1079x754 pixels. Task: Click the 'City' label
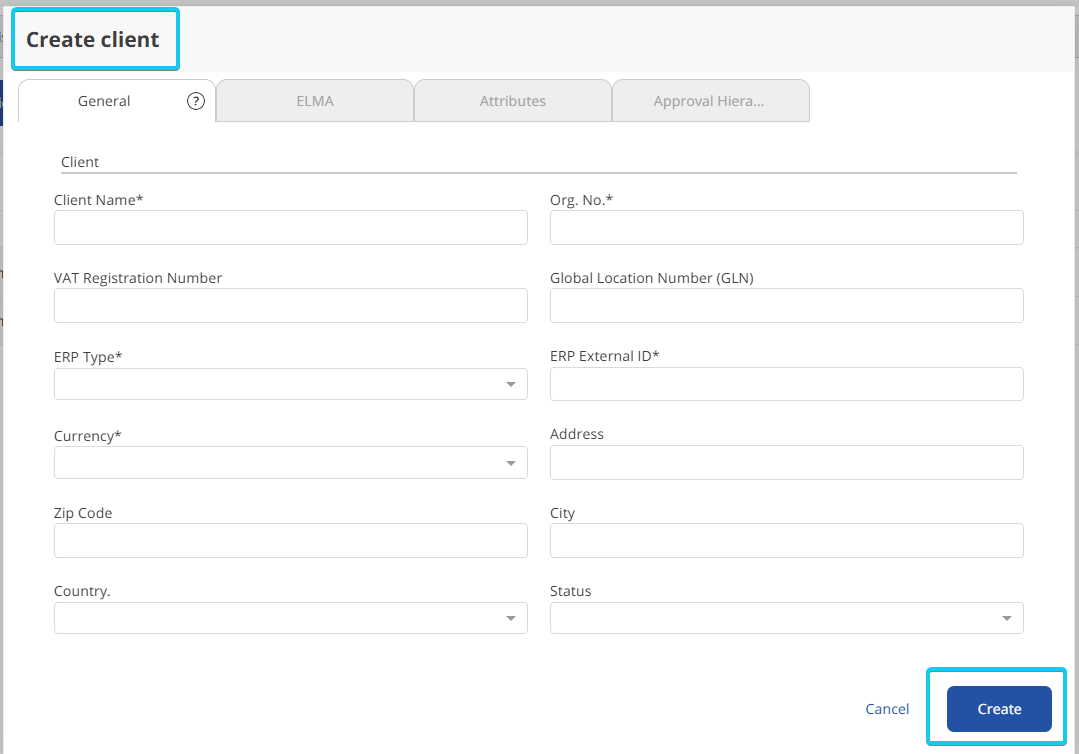point(562,513)
